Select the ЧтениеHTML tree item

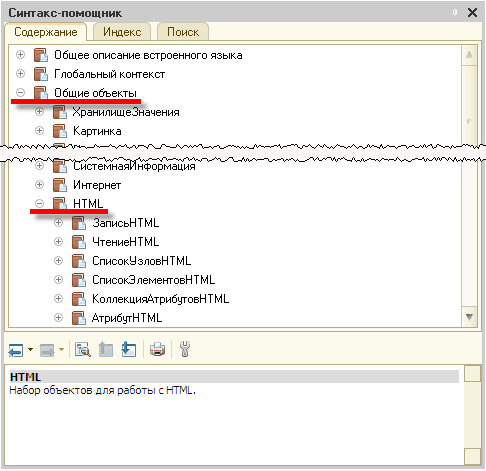click(x=125, y=242)
